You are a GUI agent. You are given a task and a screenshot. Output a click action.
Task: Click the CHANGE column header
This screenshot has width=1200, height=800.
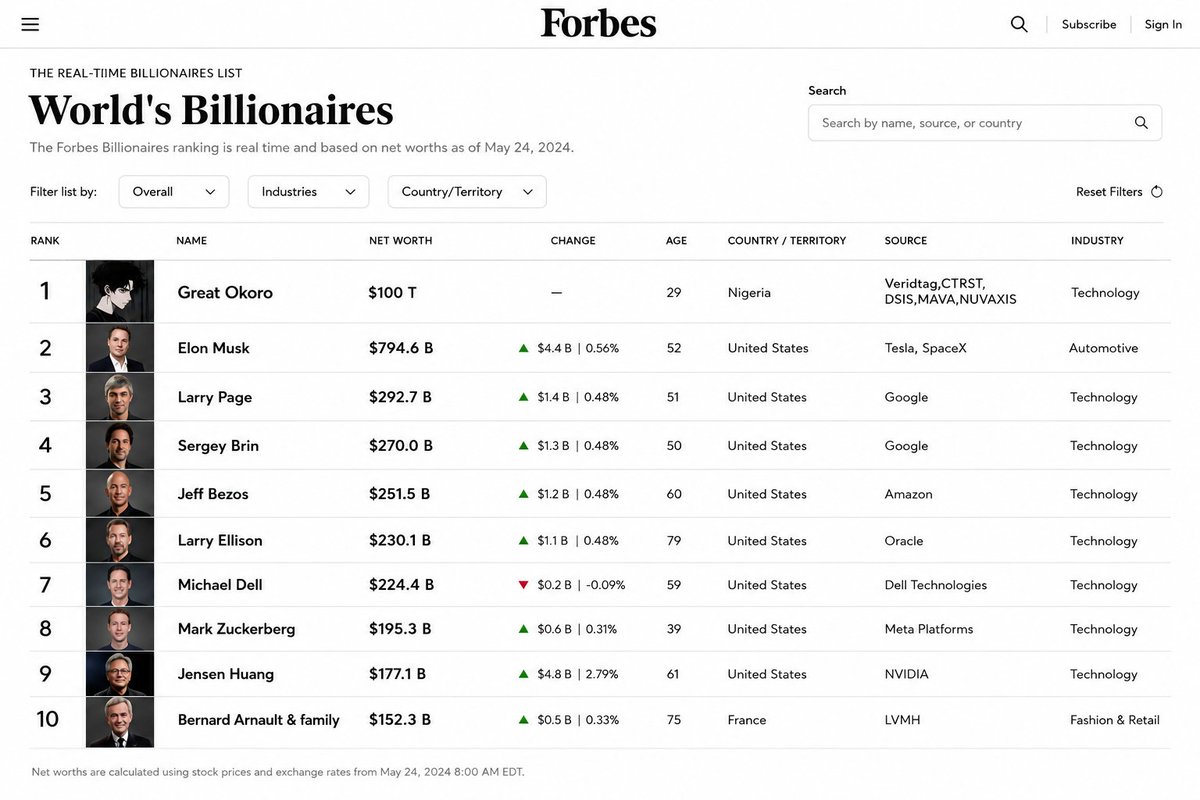573,241
